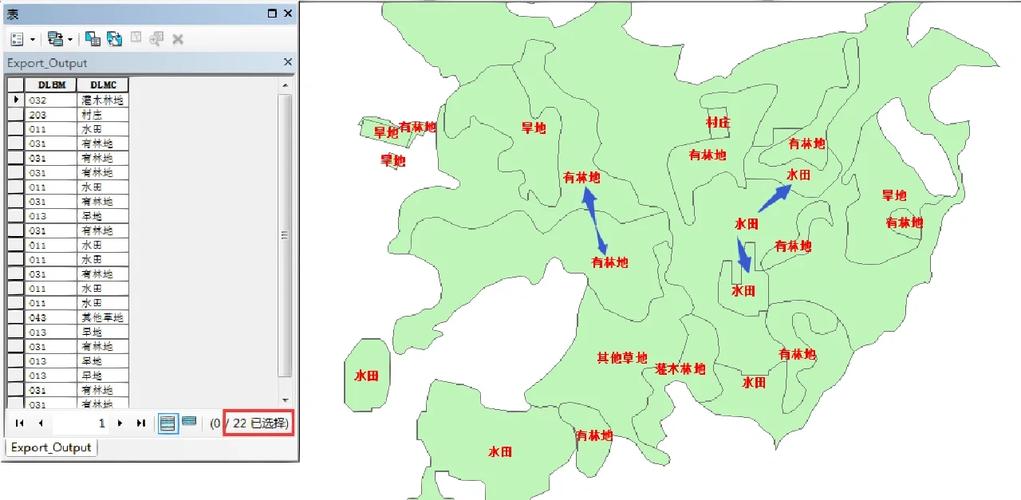Click the table scrollbar up arrow
The width and height of the screenshot is (1021, 500).
[285, 85]
